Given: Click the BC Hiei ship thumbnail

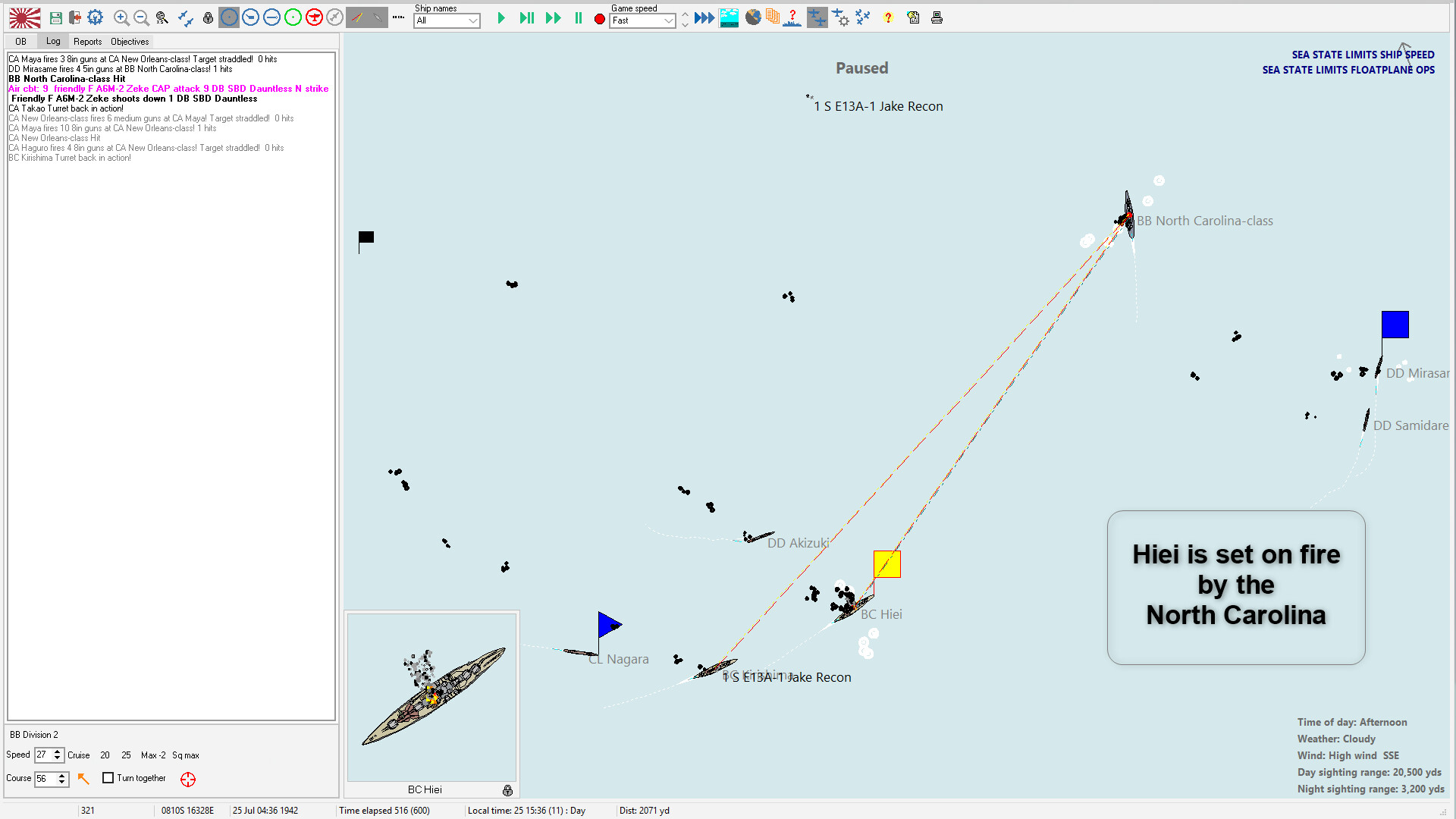Looking at the screenshot, I should click(431, 698).
